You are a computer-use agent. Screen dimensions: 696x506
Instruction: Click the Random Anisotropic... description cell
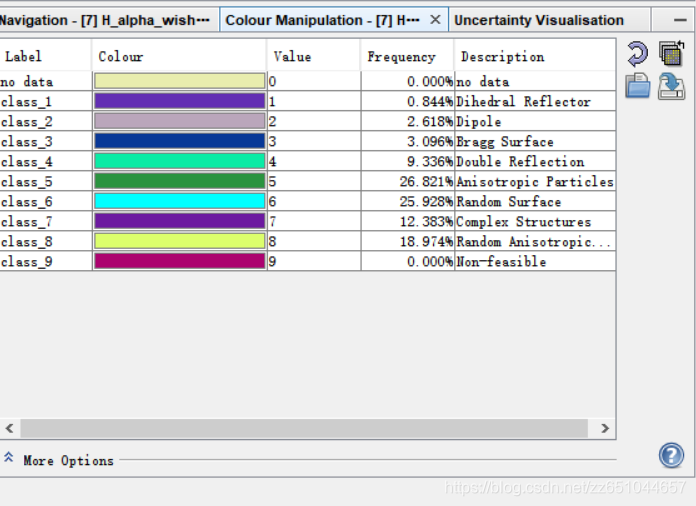pyautogui.click(x=535, y=241)
